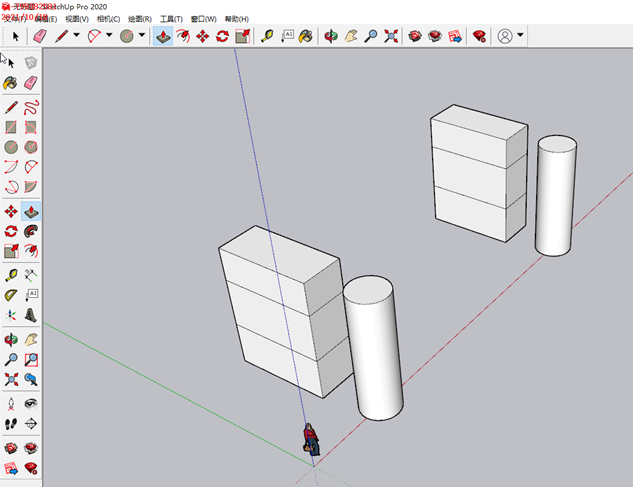633x487 pixels.
Task: Click the 窗口(W) menu
Action: click(x=204, y=18)
